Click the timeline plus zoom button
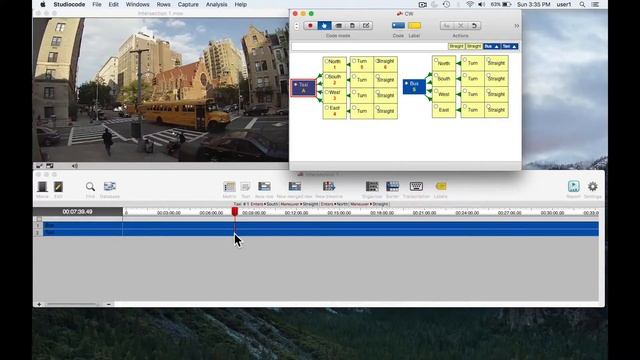The width and height of the screenshot is (640, 360). coord(39,304)
